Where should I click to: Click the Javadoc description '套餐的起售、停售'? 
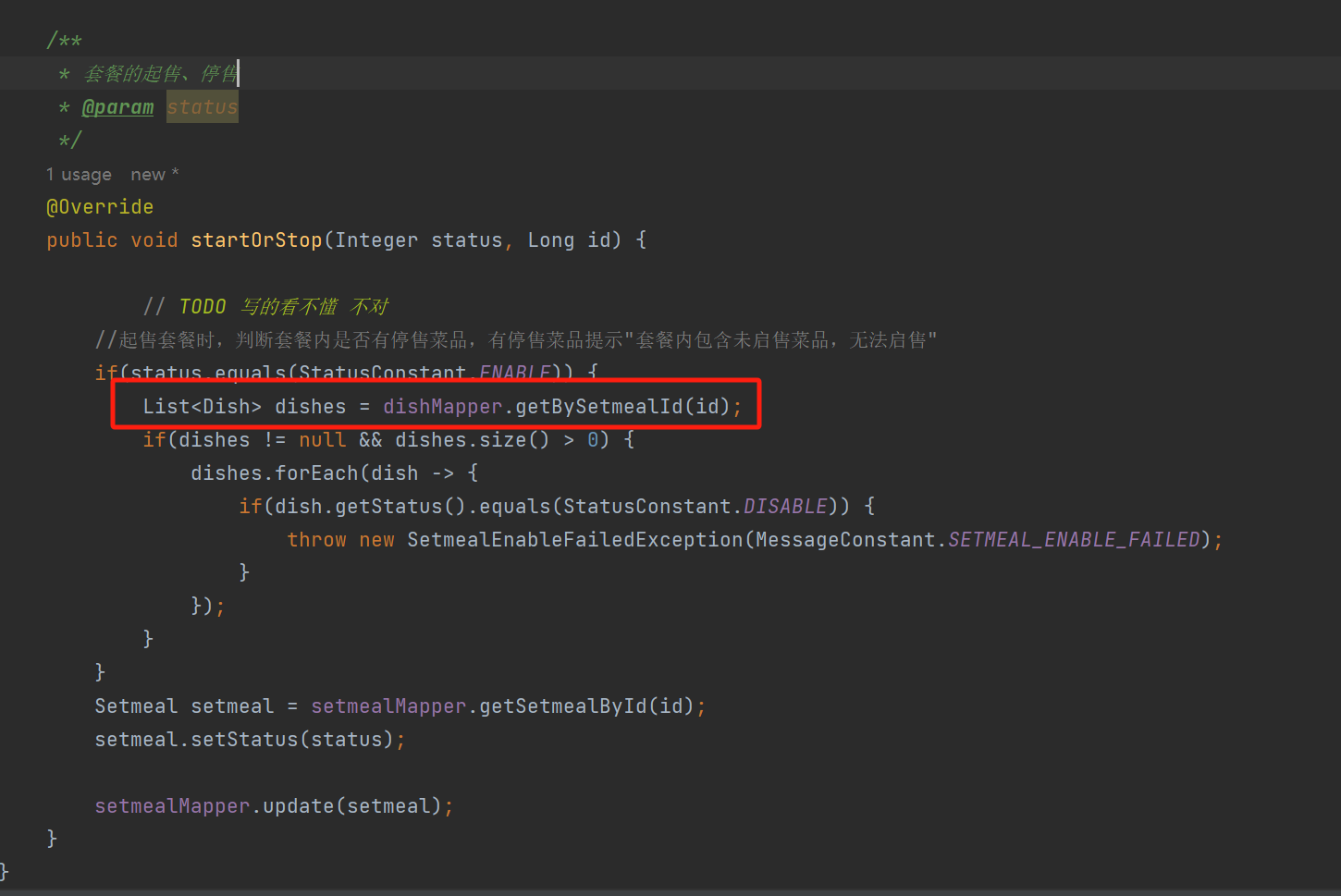(x=161, y=74)
